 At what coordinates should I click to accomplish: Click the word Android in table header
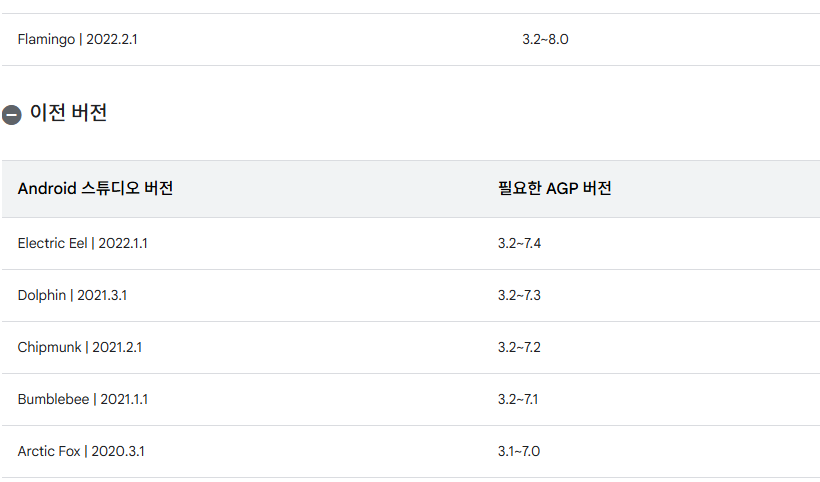(47, 188)
